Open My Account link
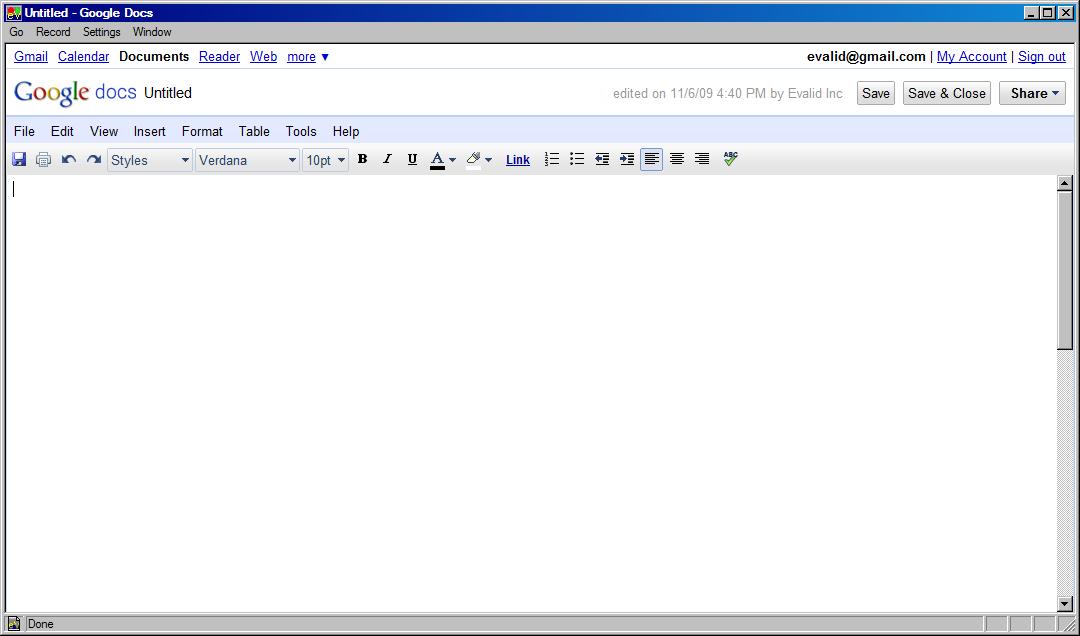Image resolution: width=1080 pixels, height=636 pixels. (971, 57)
